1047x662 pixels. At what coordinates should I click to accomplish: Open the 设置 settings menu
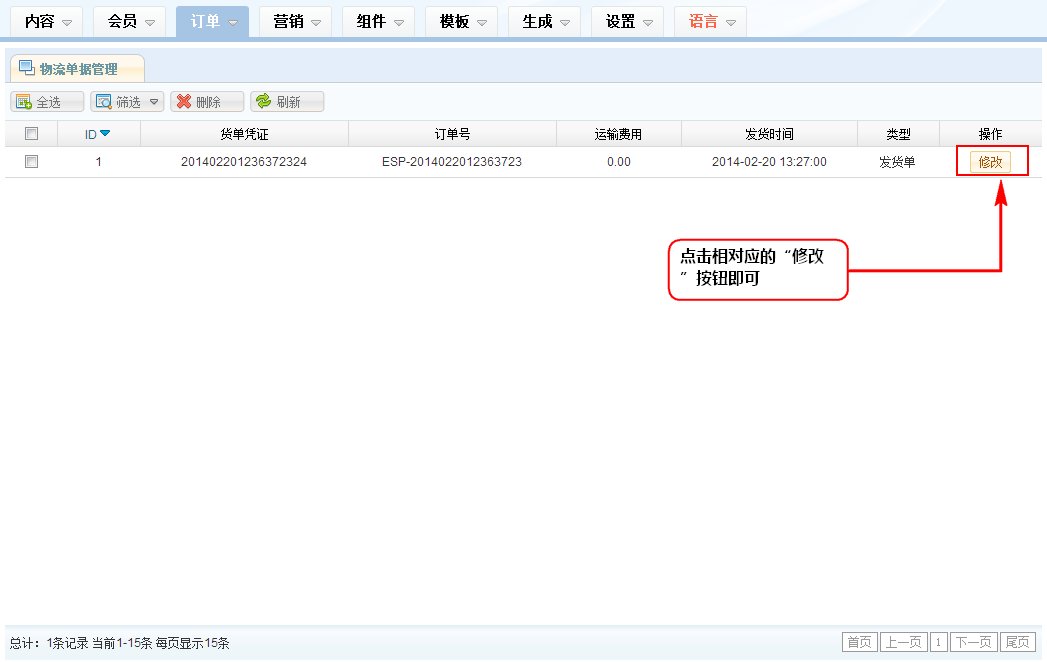[627, 22]
